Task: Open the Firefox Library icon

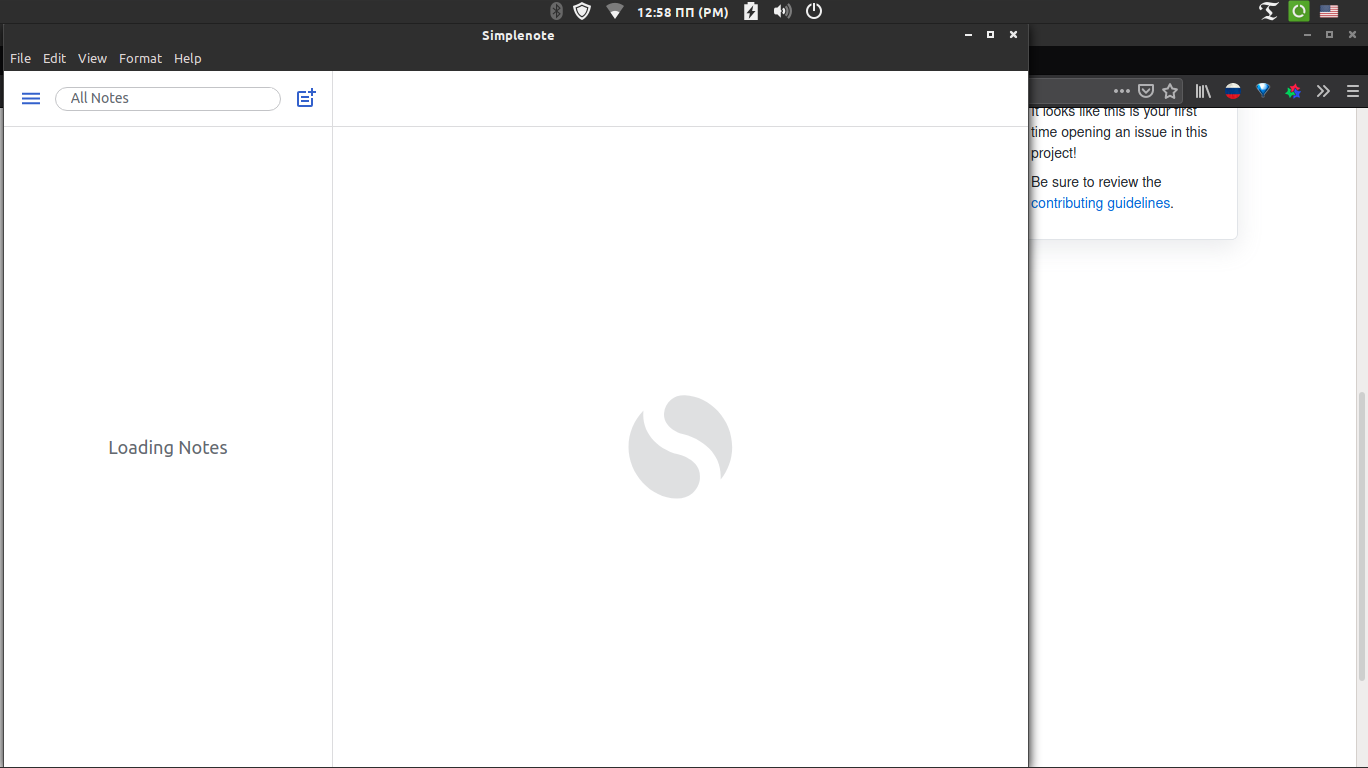Action: (x=1203, y=91)
